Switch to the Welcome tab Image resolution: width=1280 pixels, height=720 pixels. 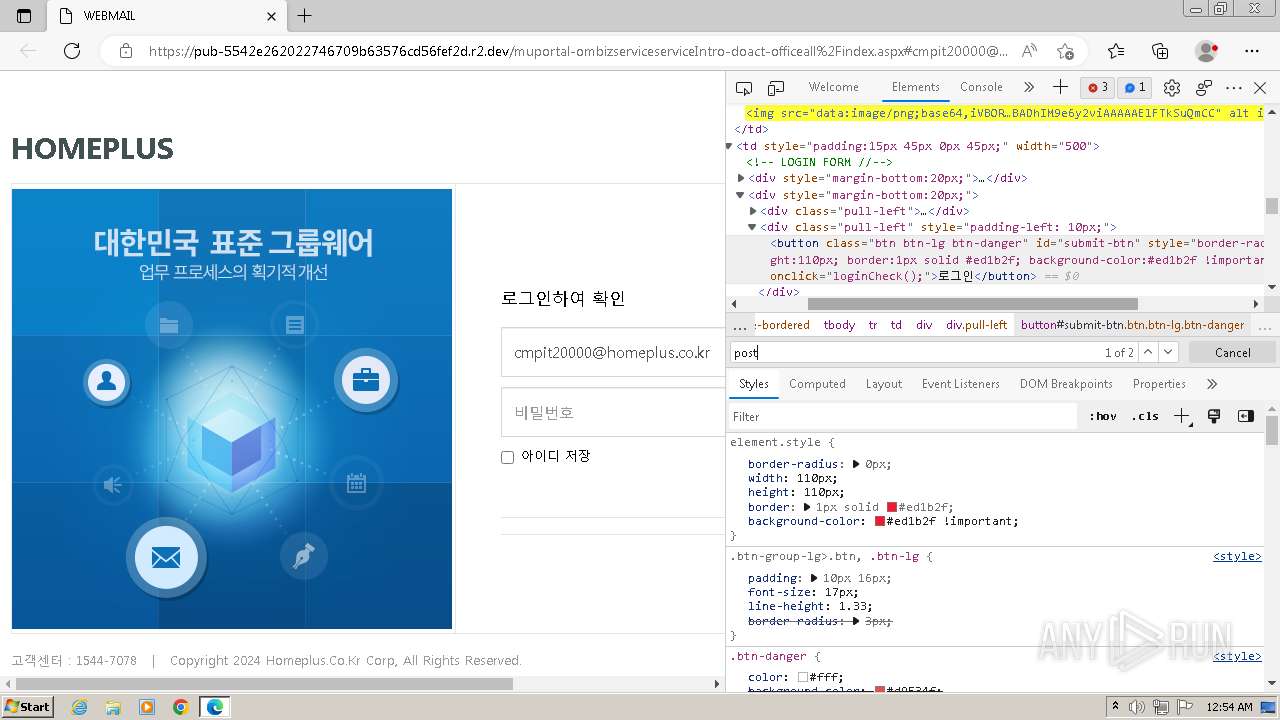[833, 87]
